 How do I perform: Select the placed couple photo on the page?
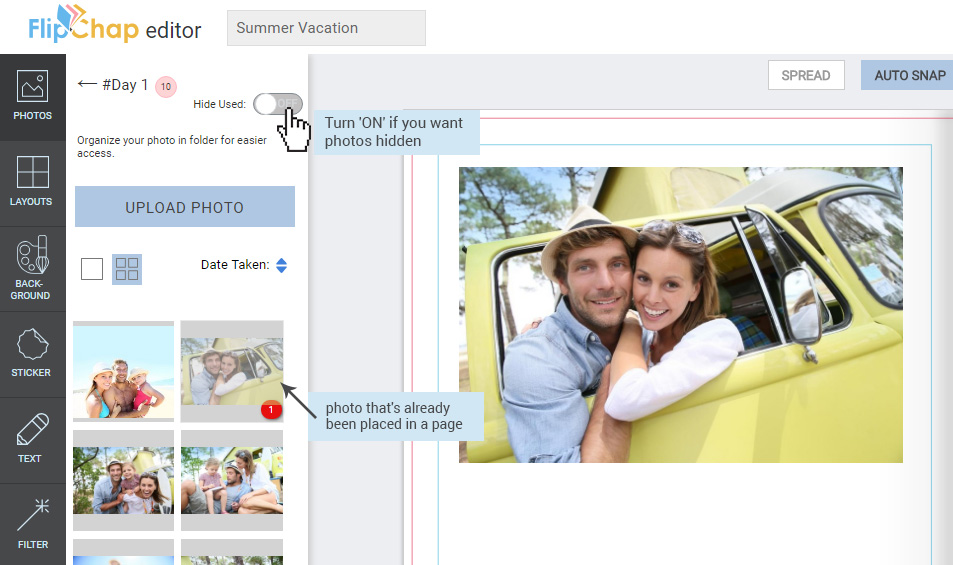[x=681, y=315]
